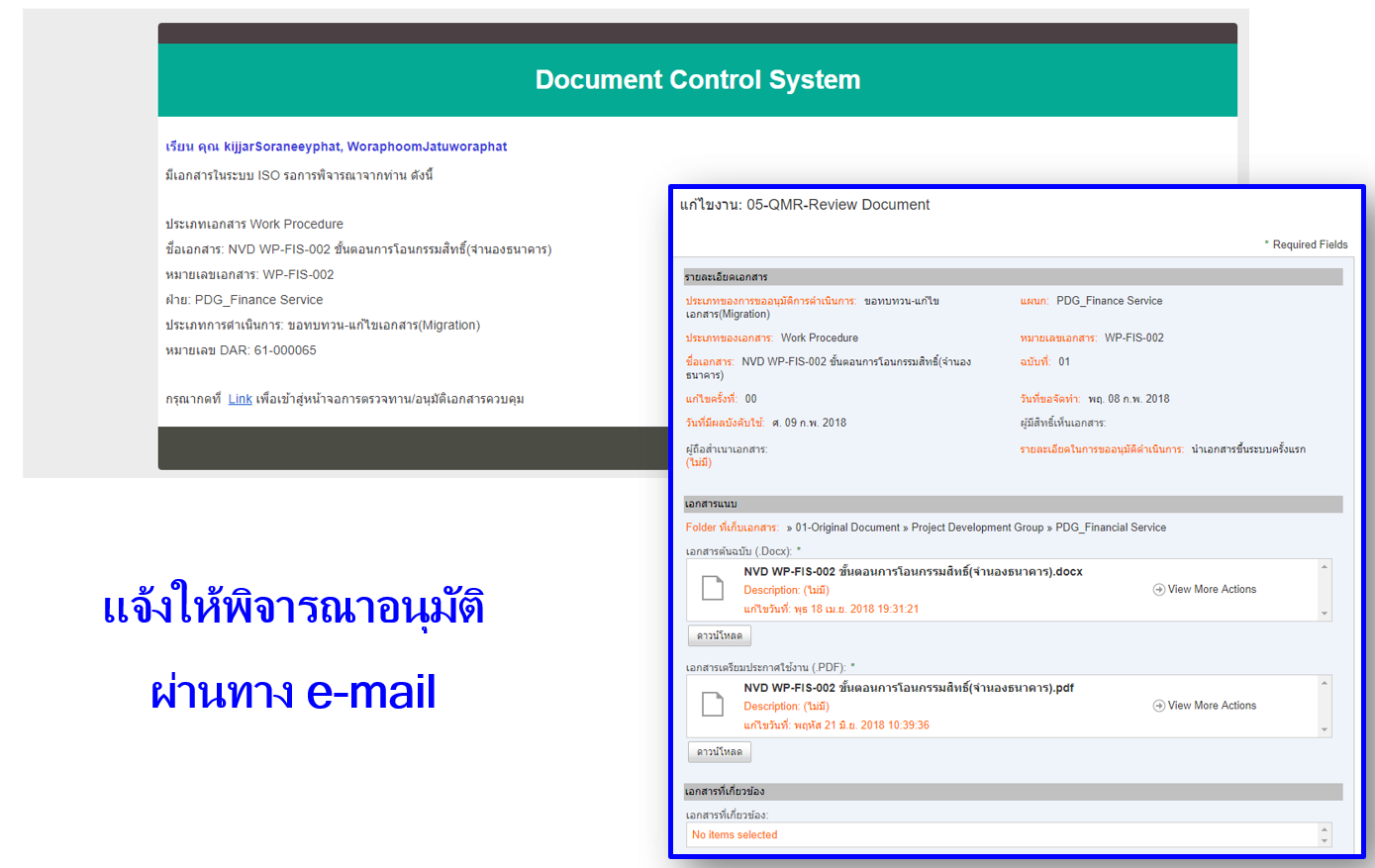Screen dimensions: 1375x868
Task: Open the Project Development Group breadcrumb
Action: click(978, 528)
